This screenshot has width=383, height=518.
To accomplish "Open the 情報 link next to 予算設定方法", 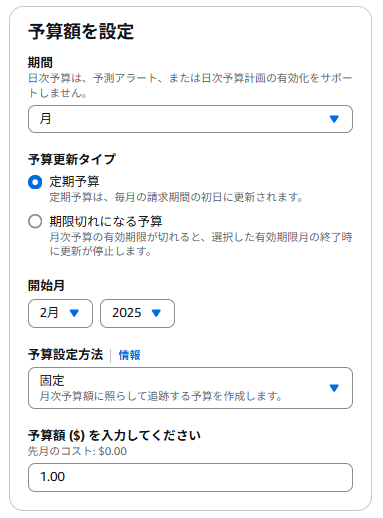I will pyautogui.click(x=130, y=355).
